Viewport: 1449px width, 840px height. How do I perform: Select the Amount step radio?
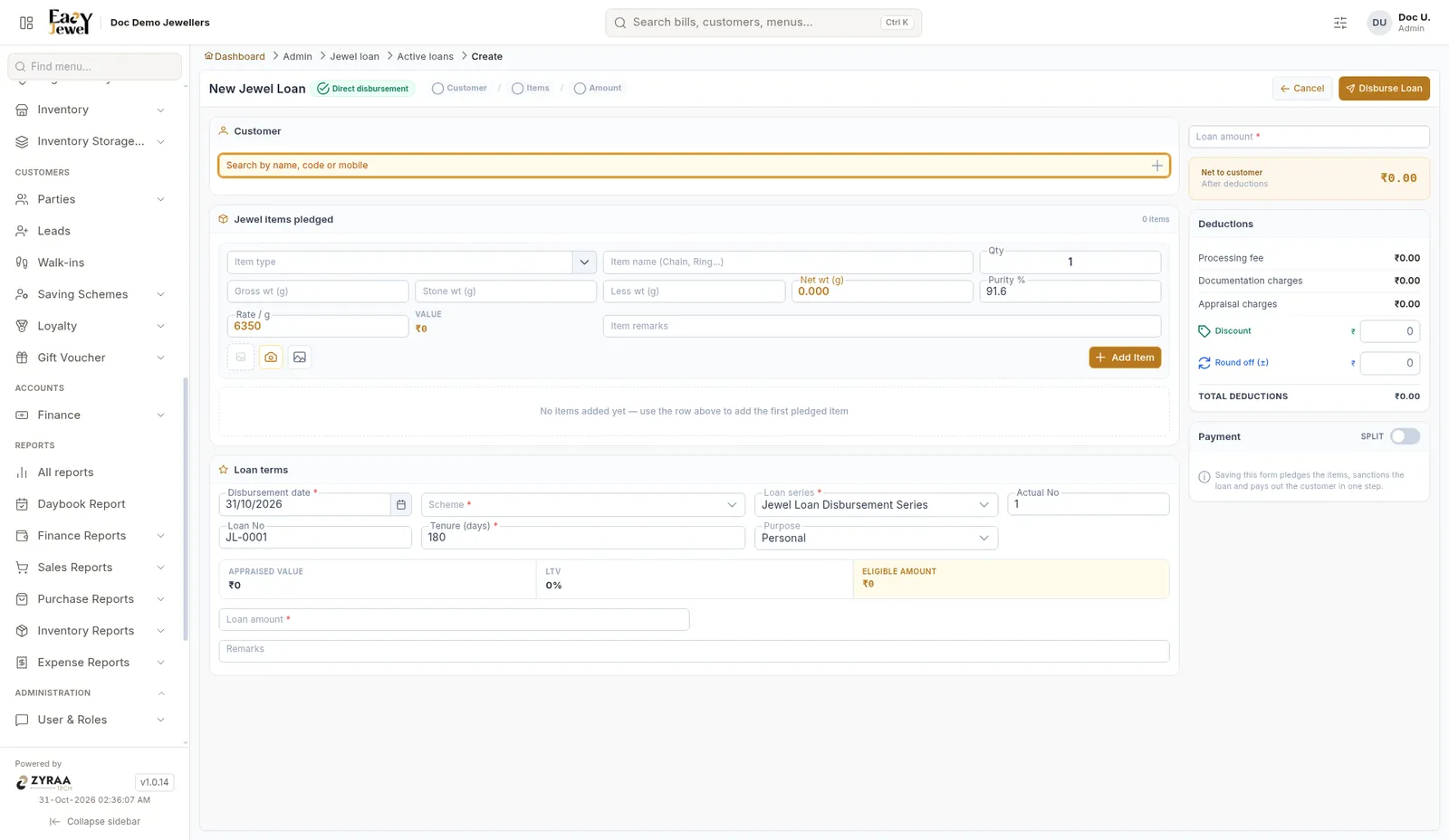tap(580, 89)
